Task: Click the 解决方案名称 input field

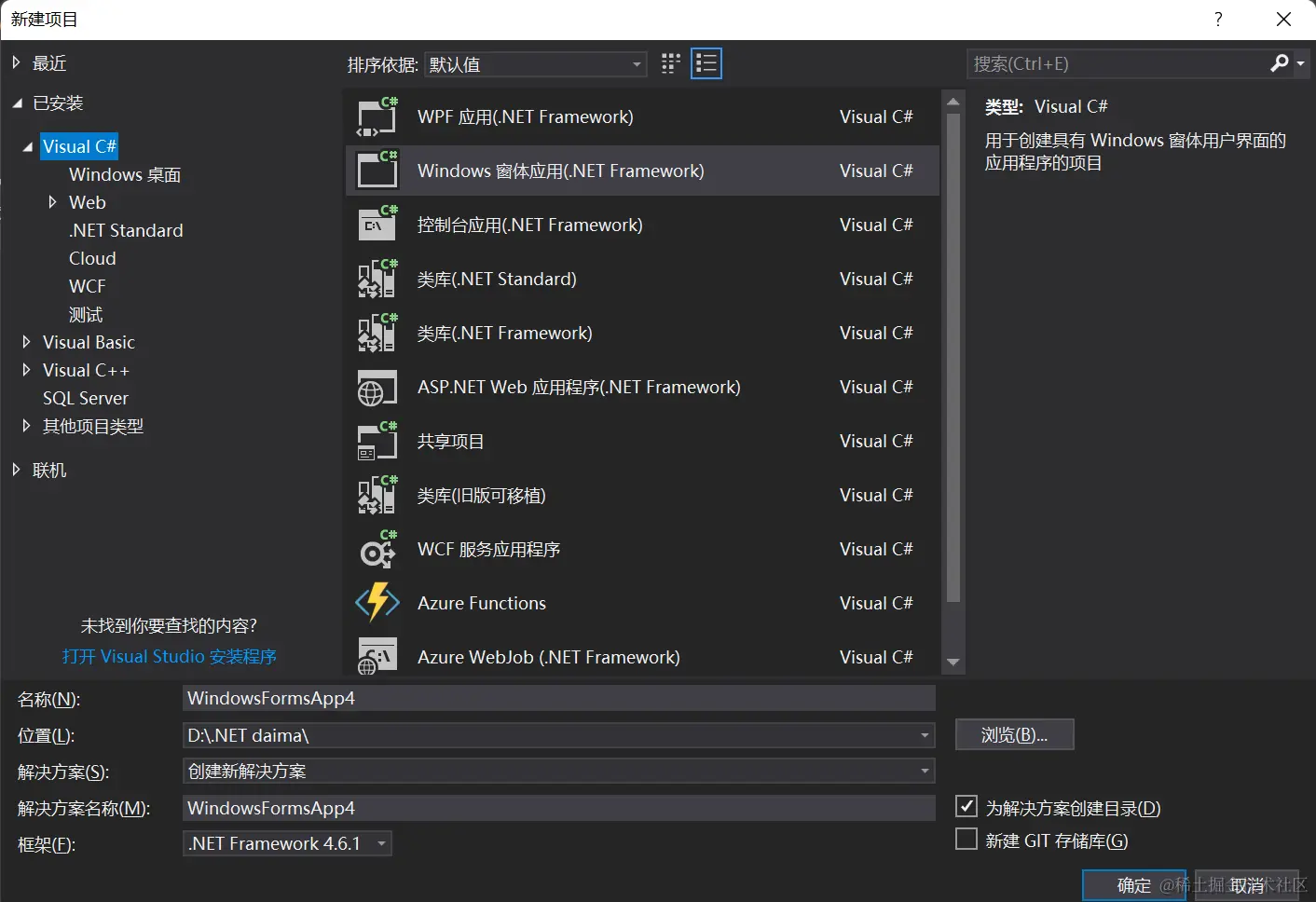Action: pyautogui.click(x=559, y=808)
